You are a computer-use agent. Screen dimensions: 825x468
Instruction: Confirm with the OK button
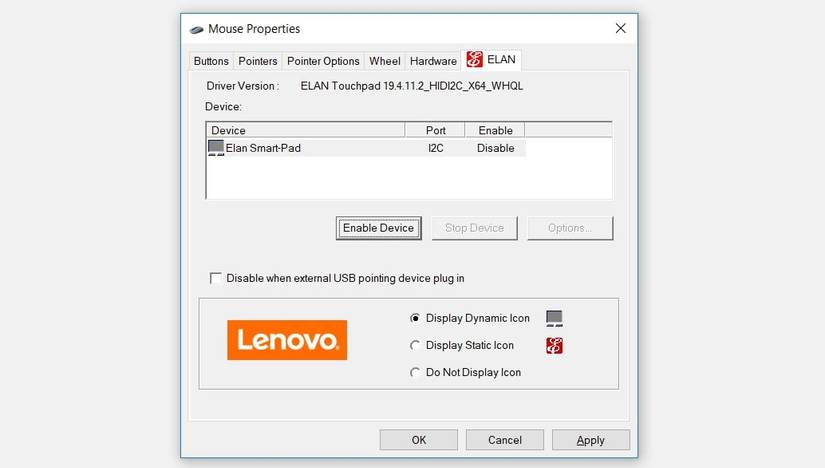(x=419, y=440)
